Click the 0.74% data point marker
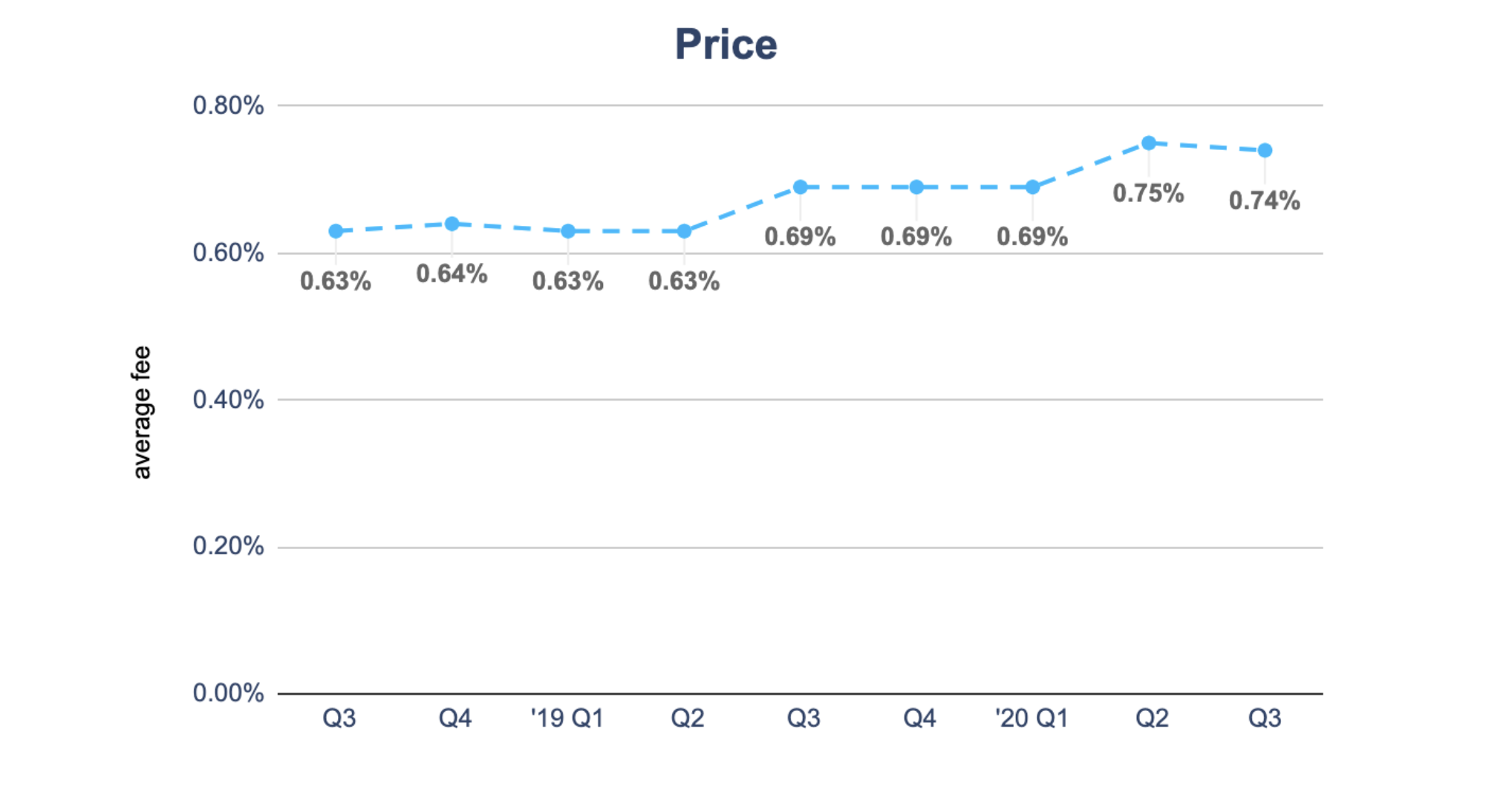Image resolution: width=1512 pixels, height=795 pixels. click(1265, 151)
